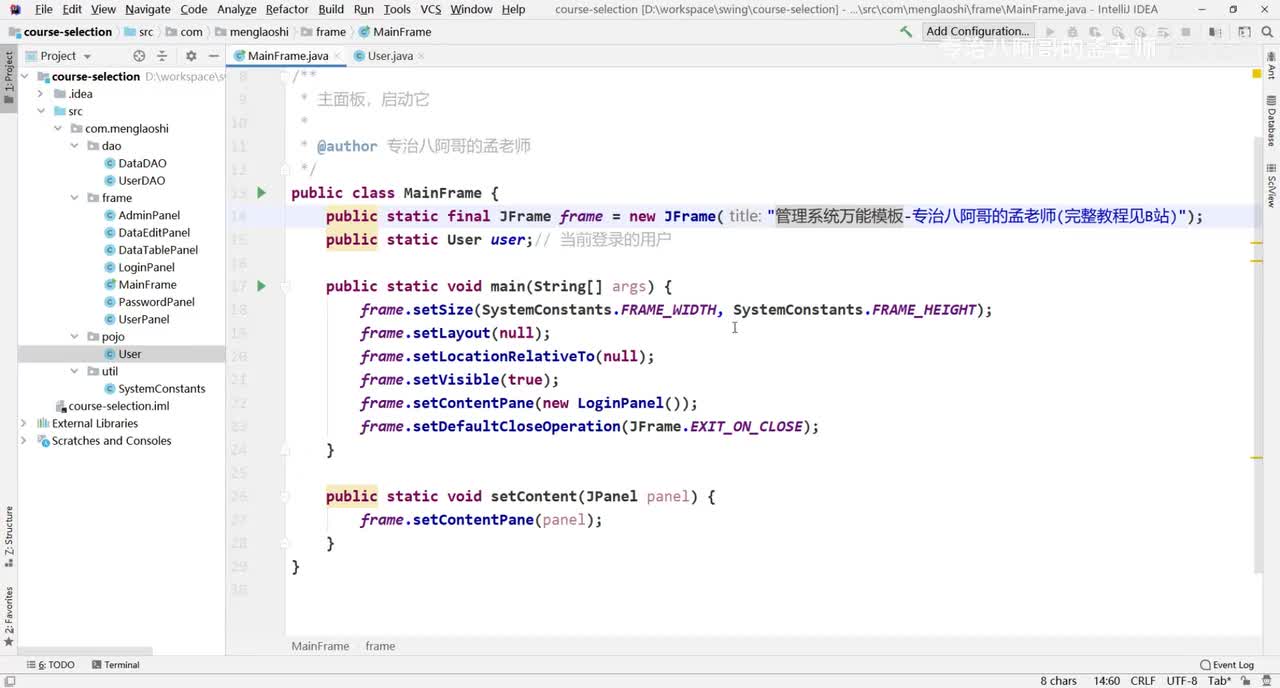This screenshot has width=1280, height=688.
Task: Click the fold toggle beside setContent method
Action: click(x=285, y=496)
